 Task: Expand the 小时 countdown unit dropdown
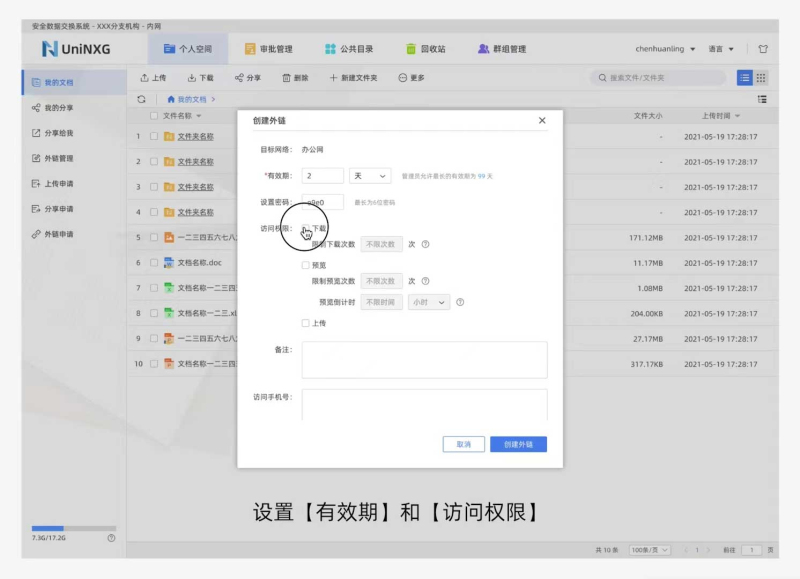[429, 302]
